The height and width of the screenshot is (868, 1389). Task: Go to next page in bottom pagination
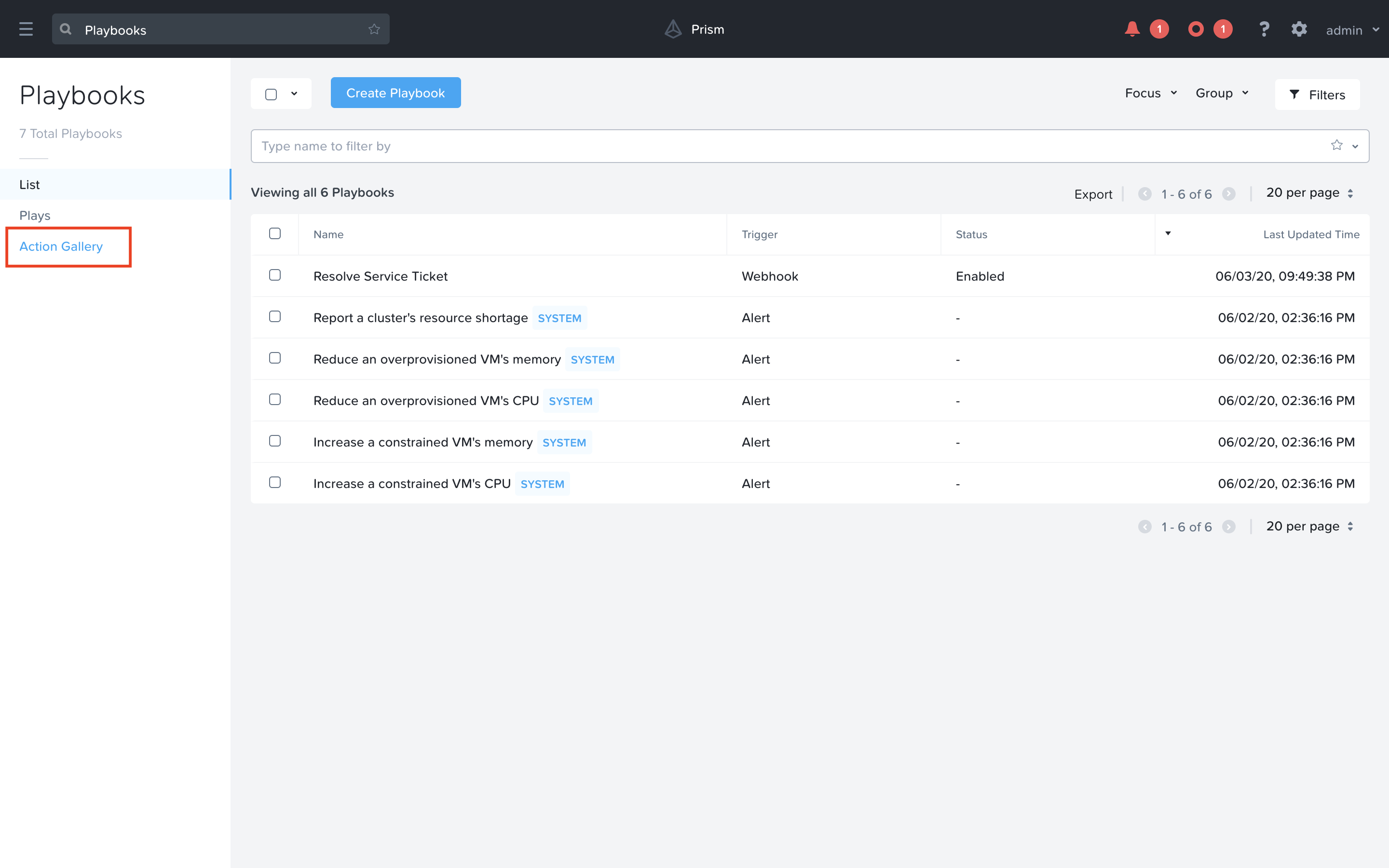(x=1229, y=527)
